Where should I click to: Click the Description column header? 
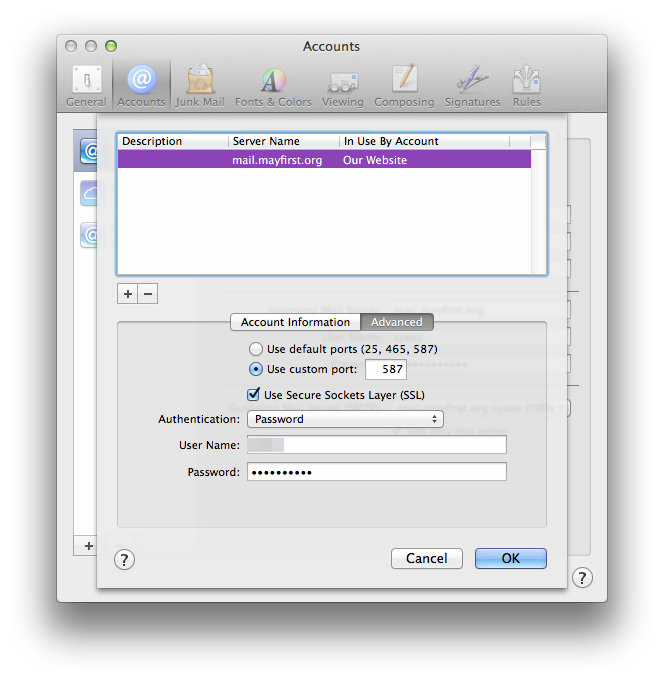tap(173, 141)
